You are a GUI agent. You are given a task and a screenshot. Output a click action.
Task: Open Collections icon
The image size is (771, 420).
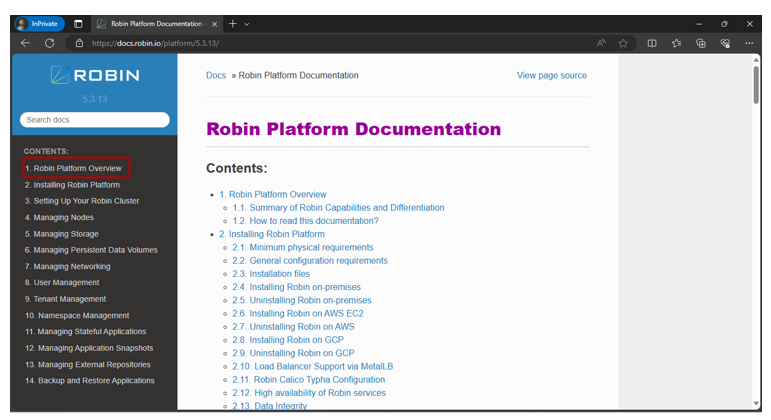pos(701,43)
